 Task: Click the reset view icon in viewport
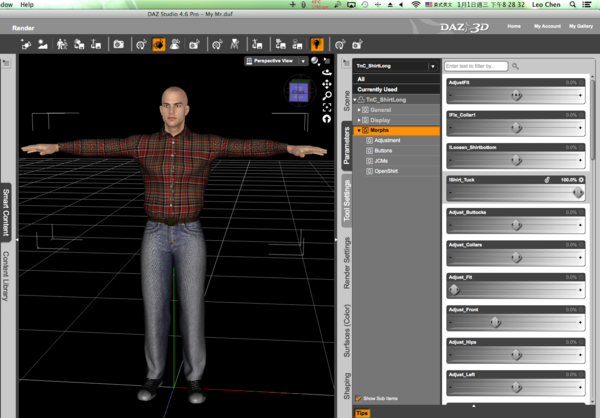pos(327,119)
